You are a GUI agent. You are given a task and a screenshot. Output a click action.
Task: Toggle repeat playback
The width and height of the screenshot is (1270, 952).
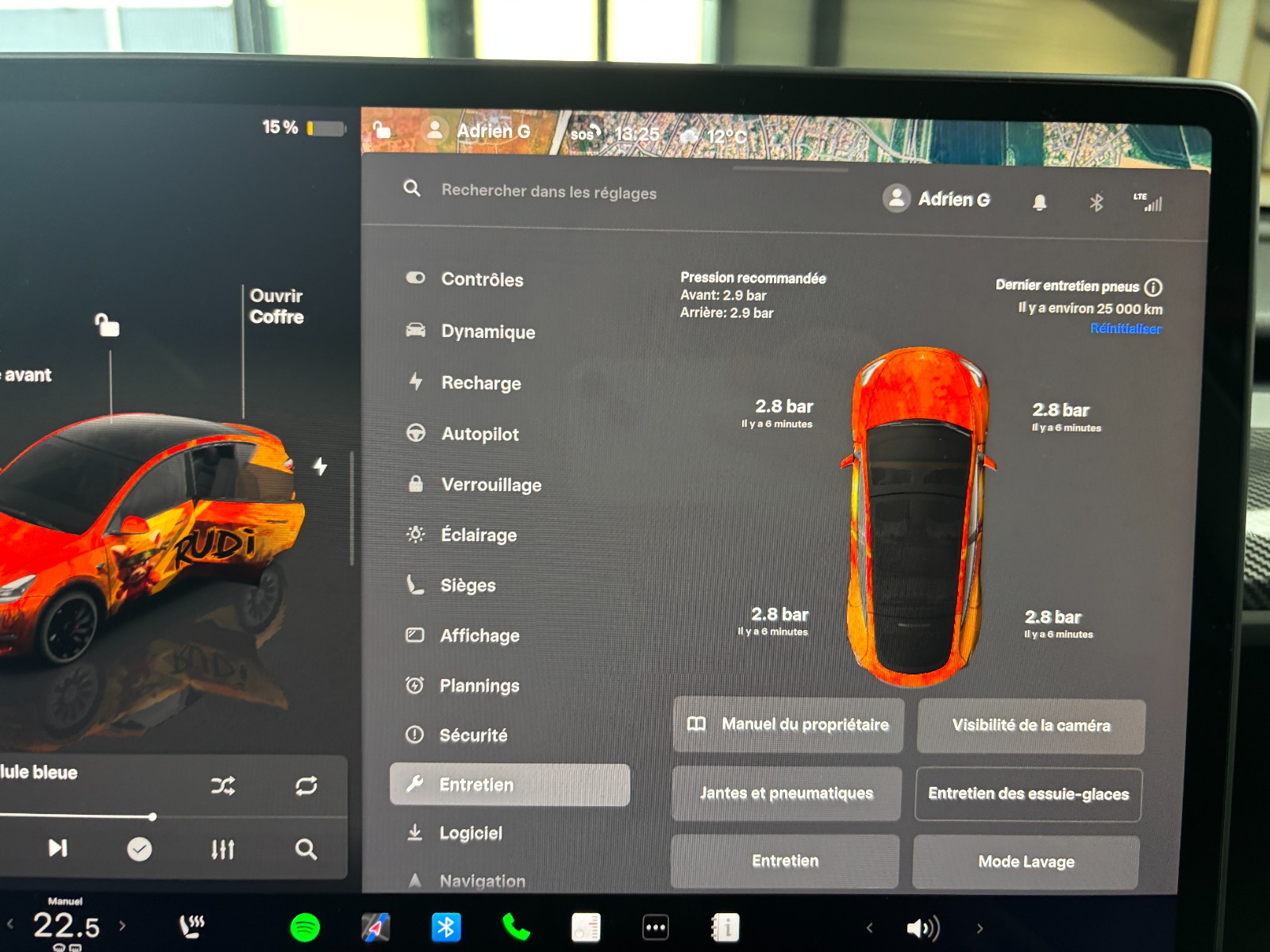pos(306,785)
